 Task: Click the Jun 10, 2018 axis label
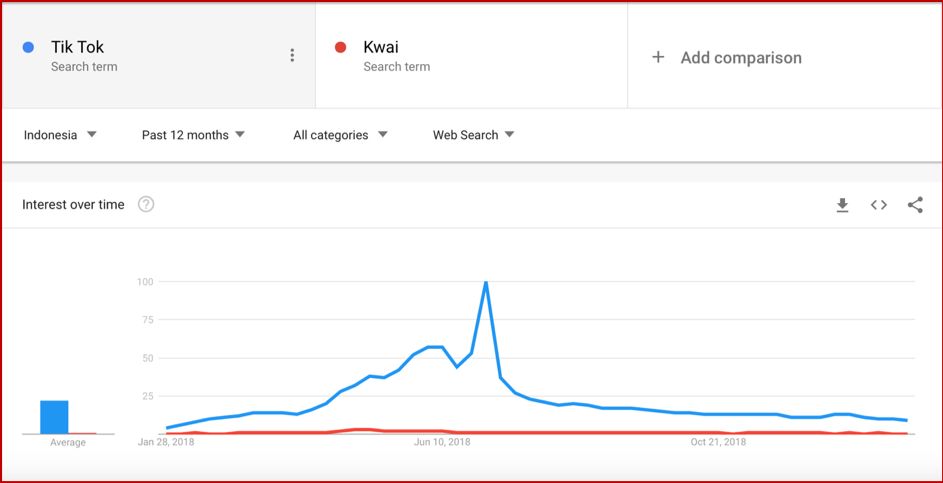coord(442,442)
